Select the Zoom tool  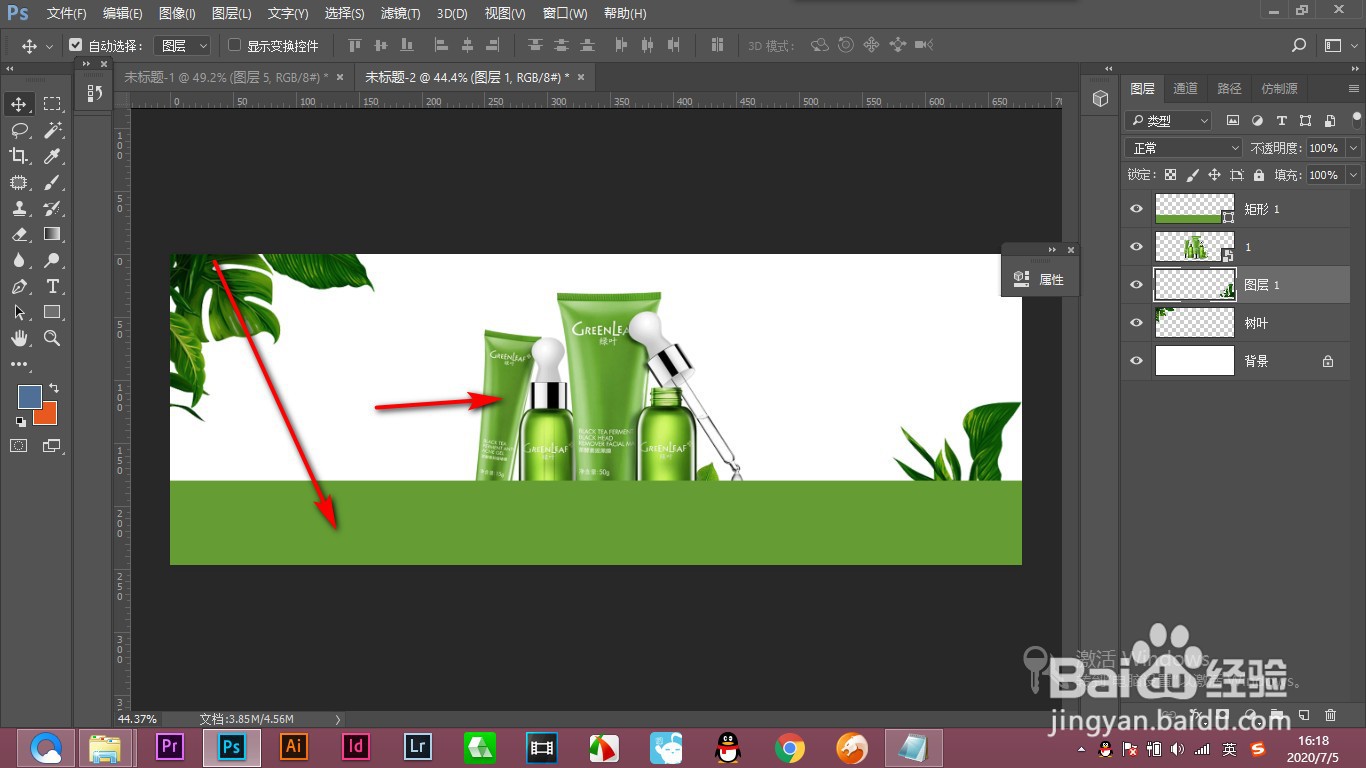click(x=53, y=339)
